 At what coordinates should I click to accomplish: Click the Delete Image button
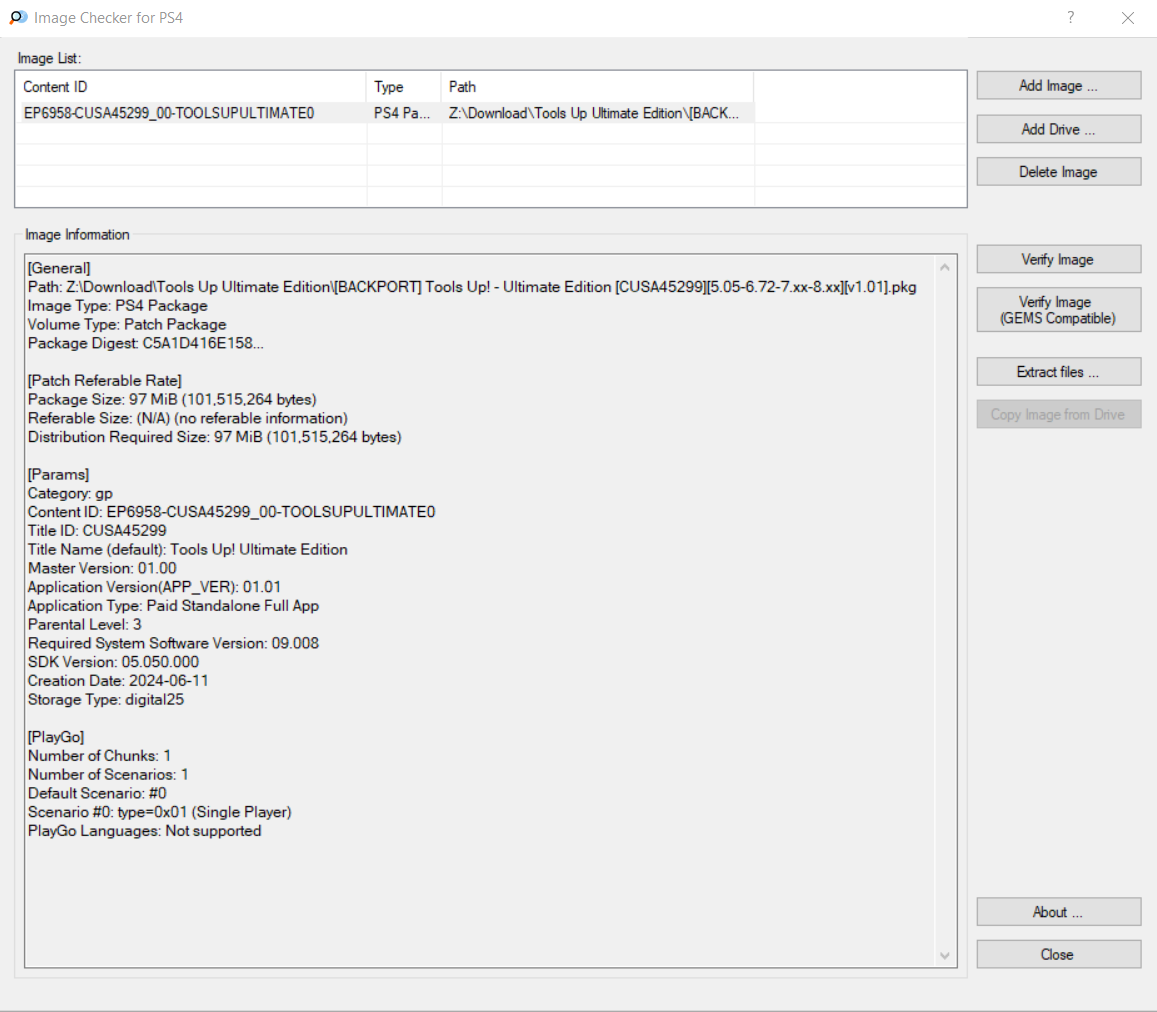1058,172
